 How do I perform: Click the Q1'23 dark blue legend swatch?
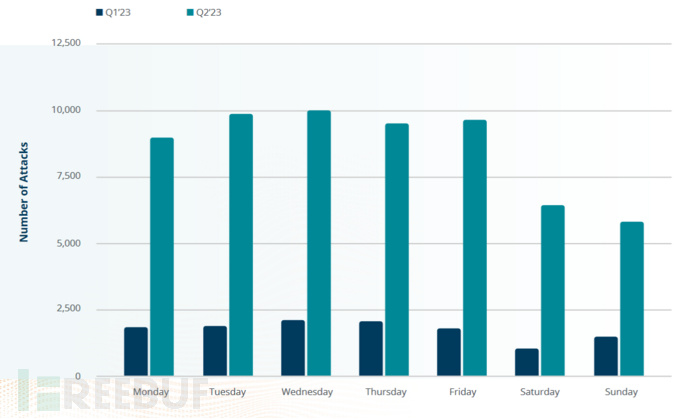[x=99, y=13]
